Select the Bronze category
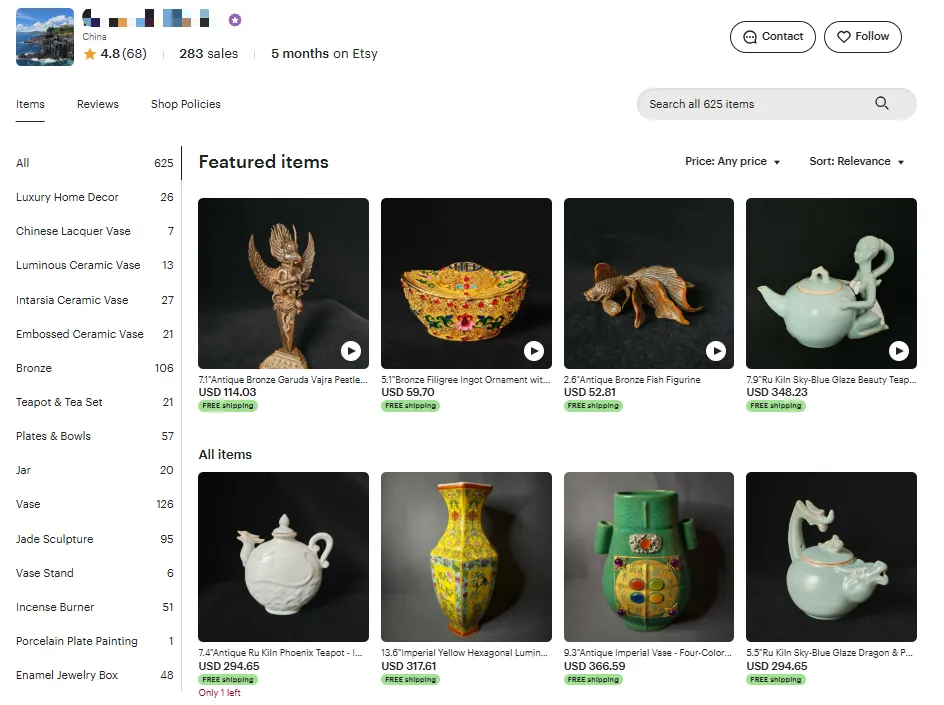 (34, 368)
